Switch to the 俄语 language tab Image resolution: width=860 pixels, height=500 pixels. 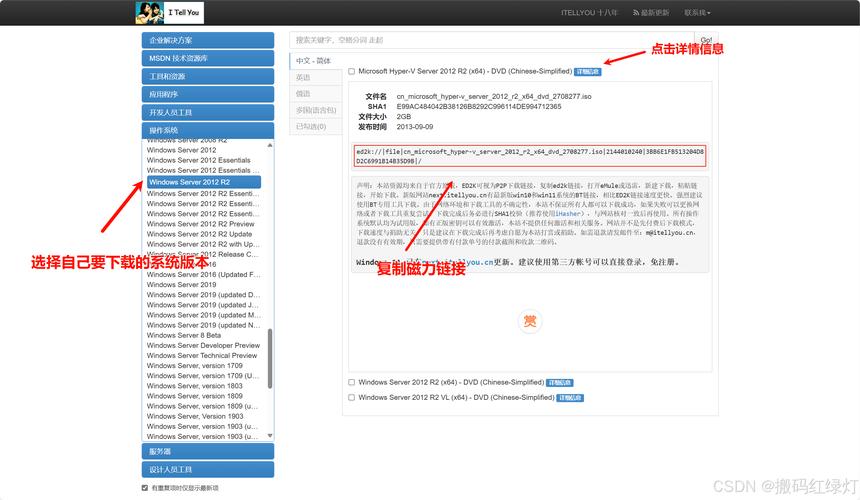(x=315, y=94)
